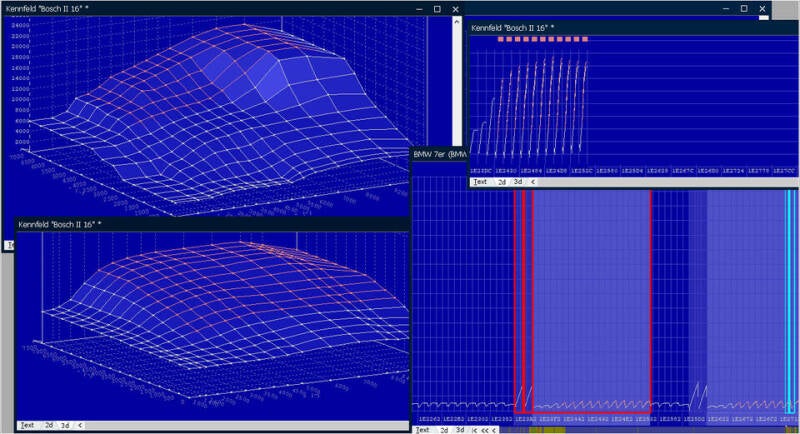This screenshot has height=434, width=800.
Task: Click the < arrow in top-right Kennfeld tab bar
Action: point(533,182)
